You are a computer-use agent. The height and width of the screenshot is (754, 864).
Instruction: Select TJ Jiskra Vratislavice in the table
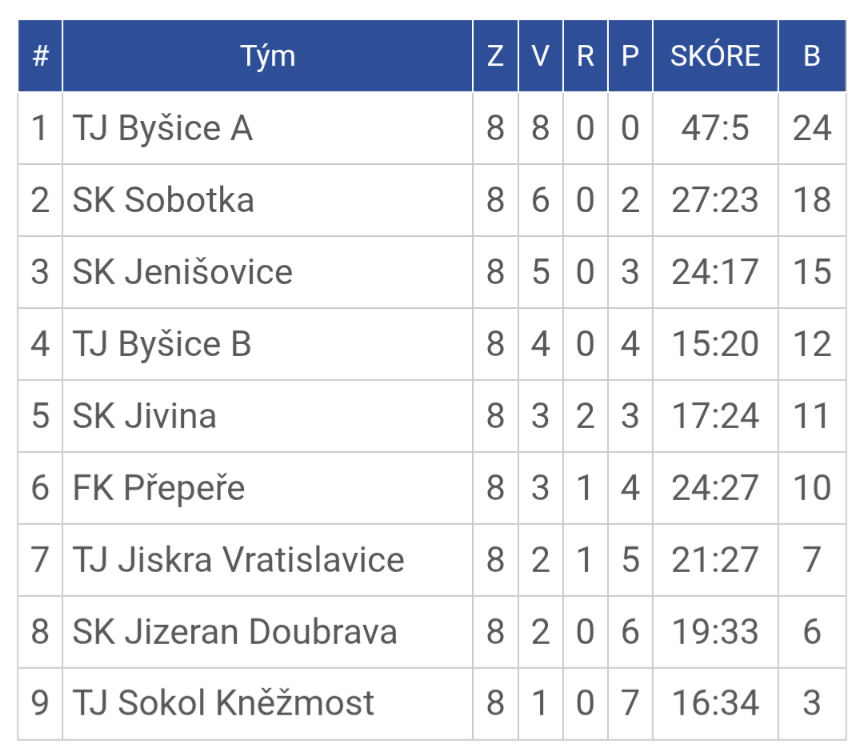pos(238,560)
